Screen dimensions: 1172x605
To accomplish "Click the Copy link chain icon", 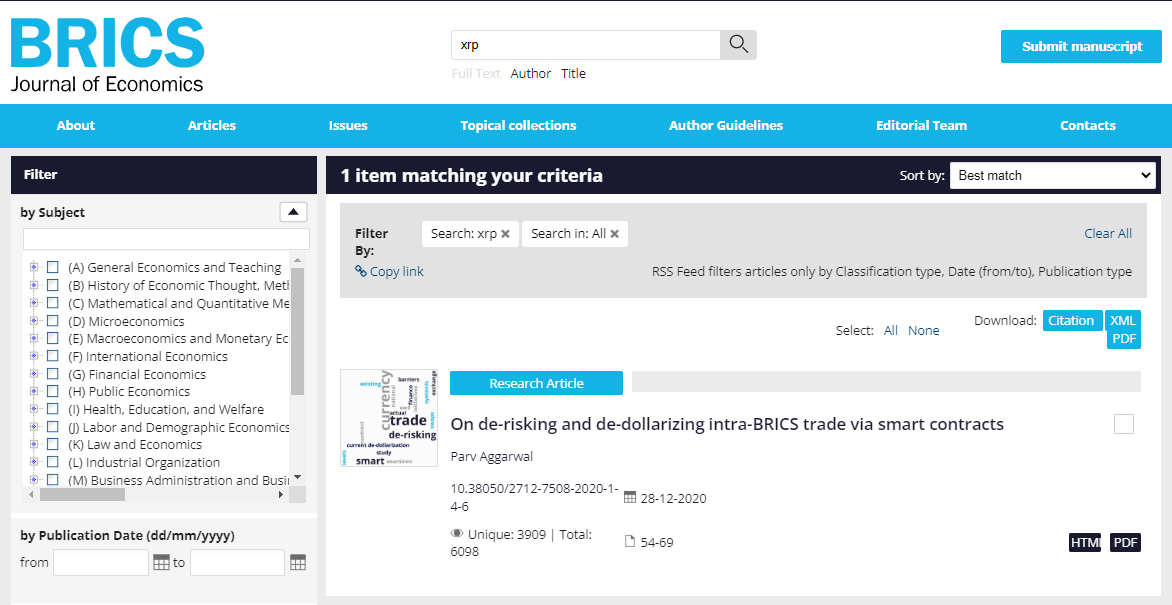I will point(361,271).
